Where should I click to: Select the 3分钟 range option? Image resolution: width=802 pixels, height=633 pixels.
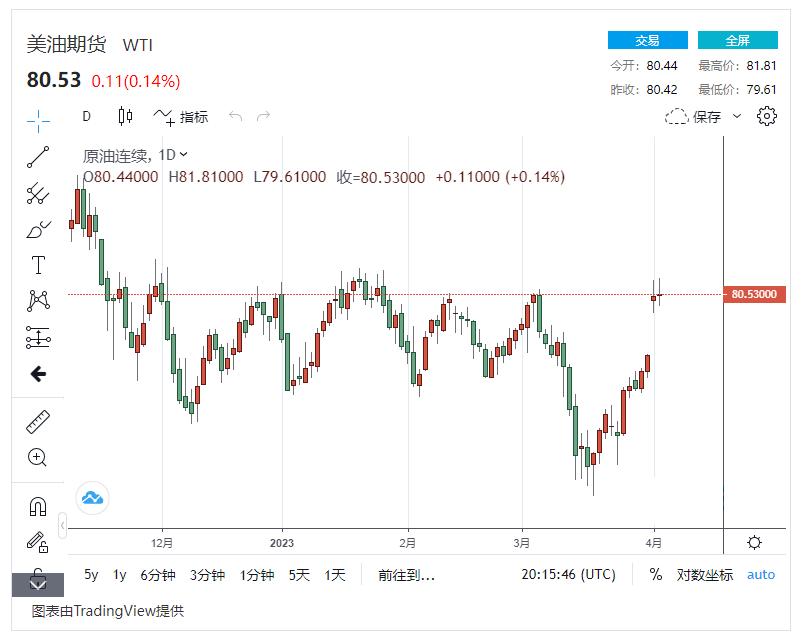(x=207, y=575)
